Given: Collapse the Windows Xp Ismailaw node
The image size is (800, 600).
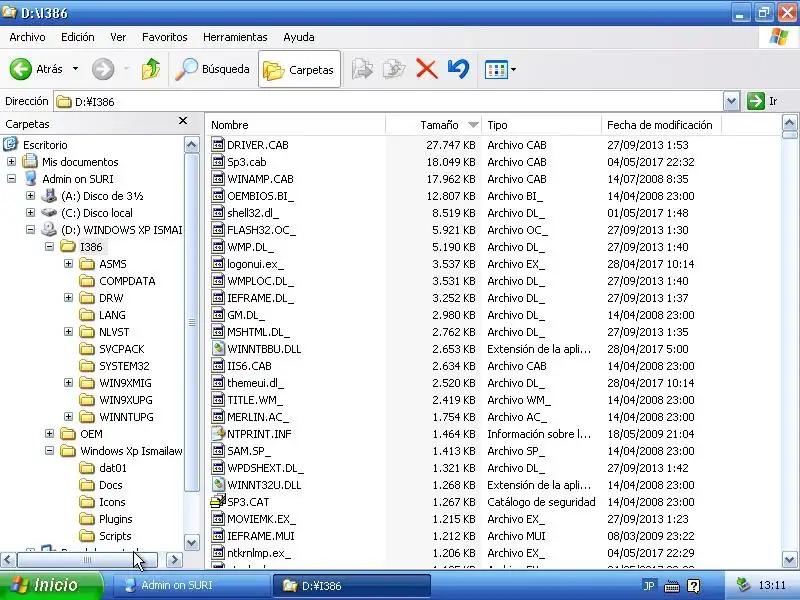Looking at the screenshot, I should coord(49,451).
